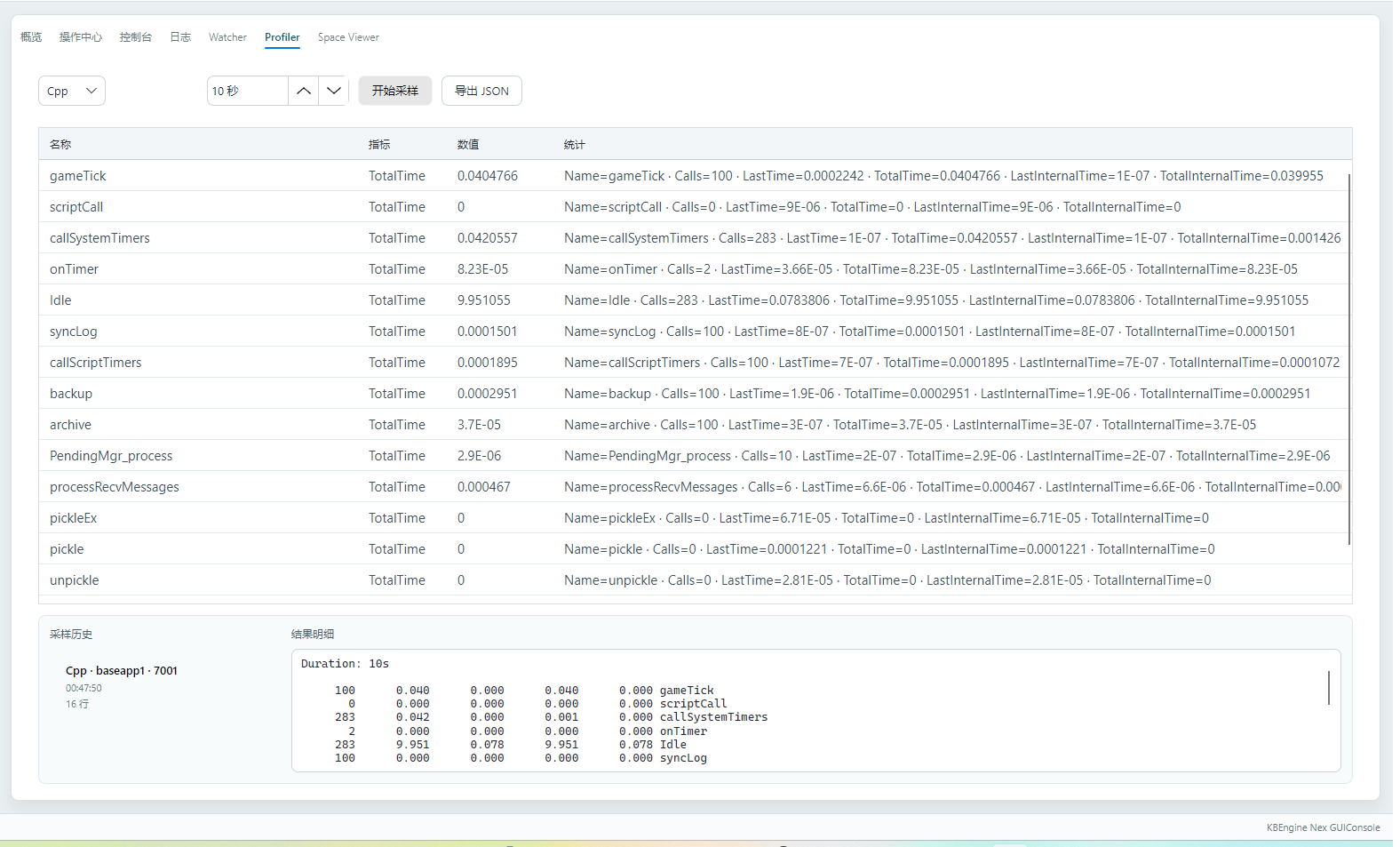
Task: Click the 统计 column header
Action: click(x=575, y=144)
